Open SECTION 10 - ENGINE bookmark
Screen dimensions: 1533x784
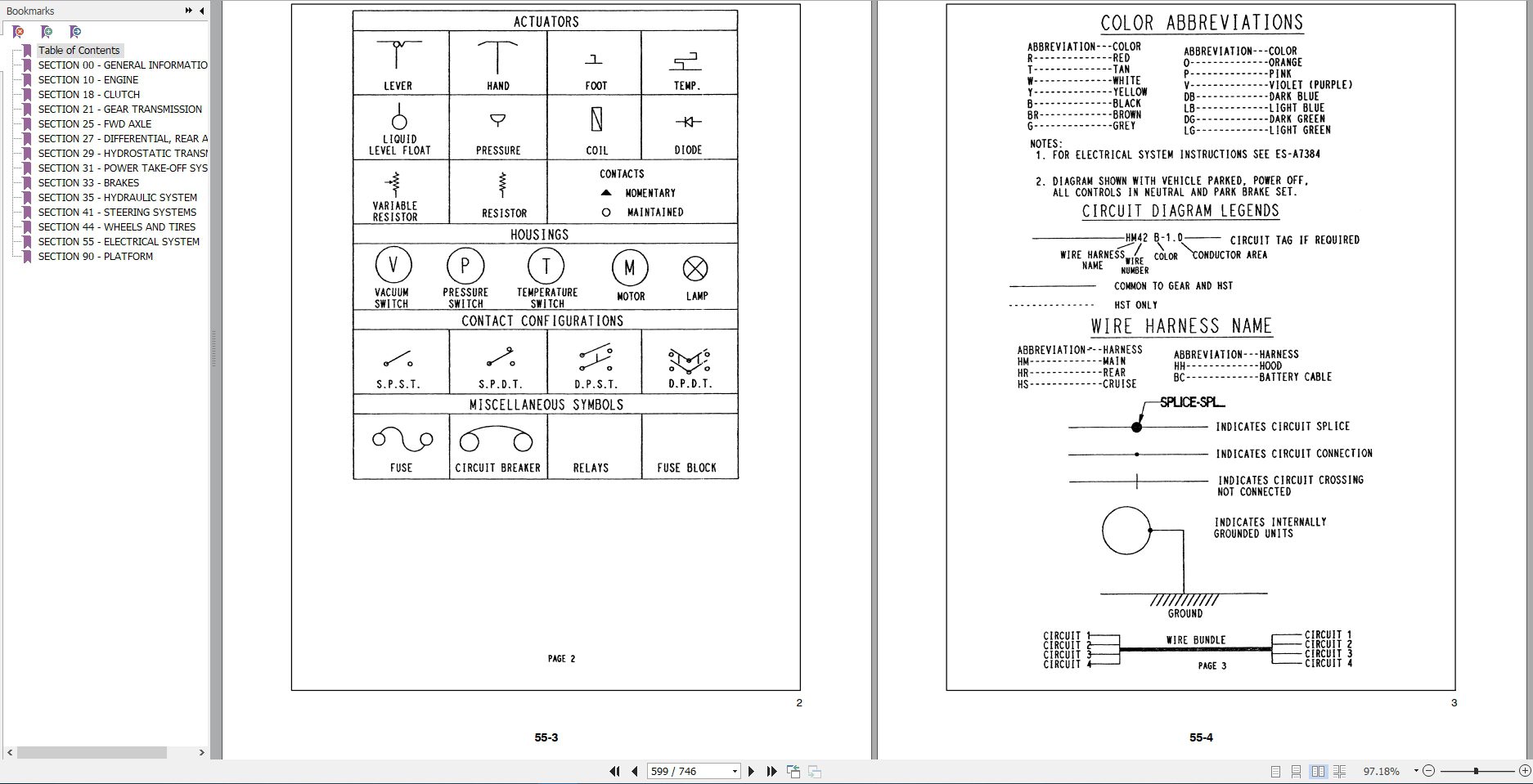88,79
